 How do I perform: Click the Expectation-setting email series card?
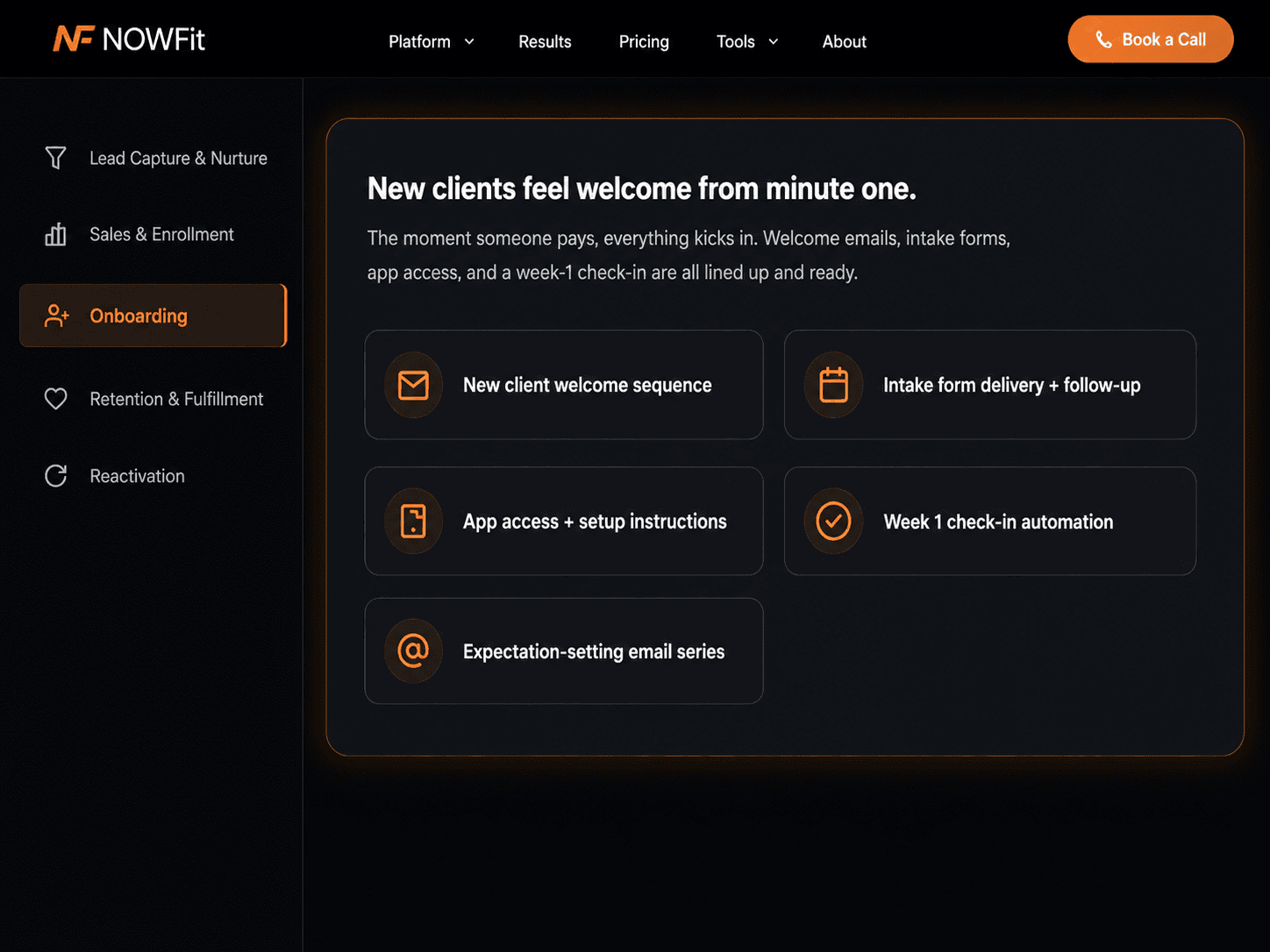tap(564, 650)
